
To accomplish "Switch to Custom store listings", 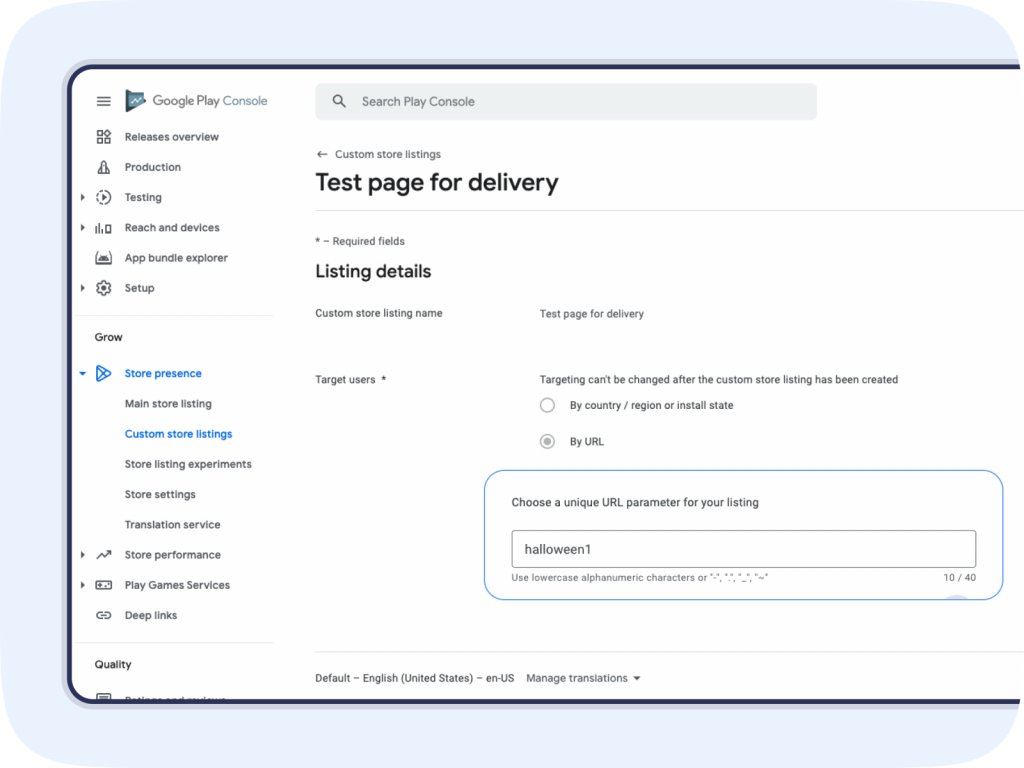I will pyautogui.click(x=178, y=434).
